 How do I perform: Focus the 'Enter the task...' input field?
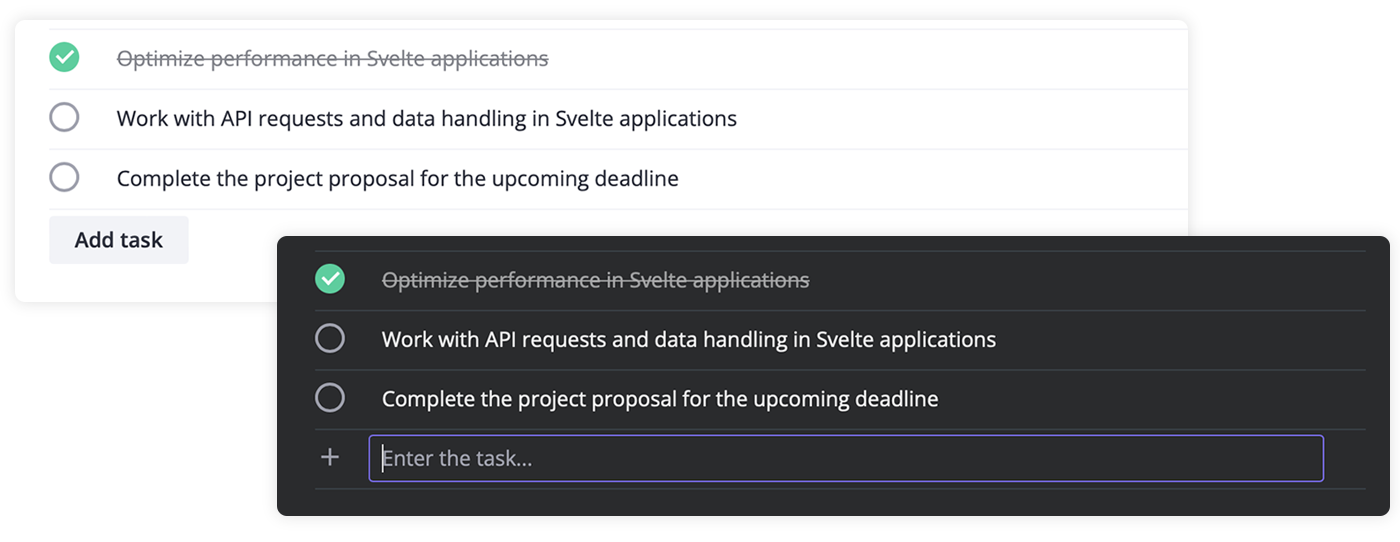(x=845, y=458)
